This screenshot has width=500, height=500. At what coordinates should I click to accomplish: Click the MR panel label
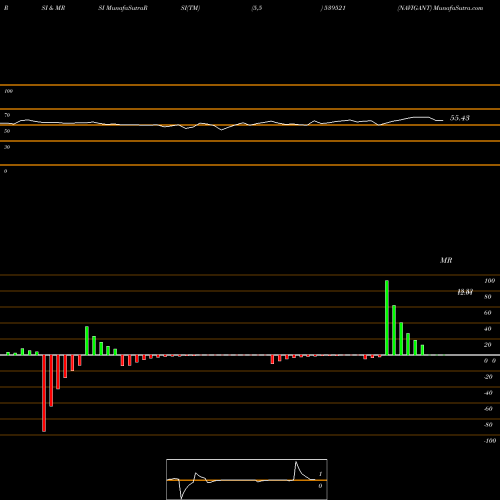pyautogui.click(x=446, y=260)
